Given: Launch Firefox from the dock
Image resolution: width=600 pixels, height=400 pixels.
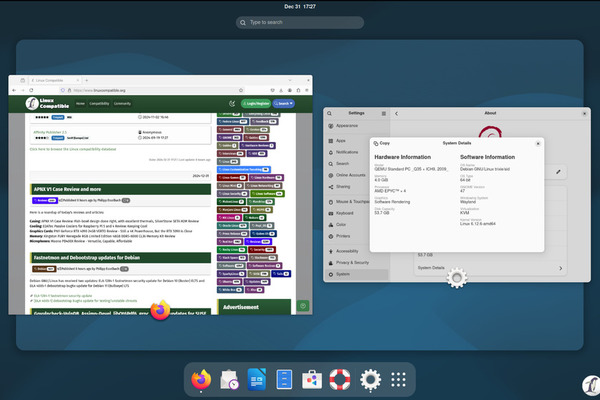Looking at the screenshot, I should click(201, 380).
